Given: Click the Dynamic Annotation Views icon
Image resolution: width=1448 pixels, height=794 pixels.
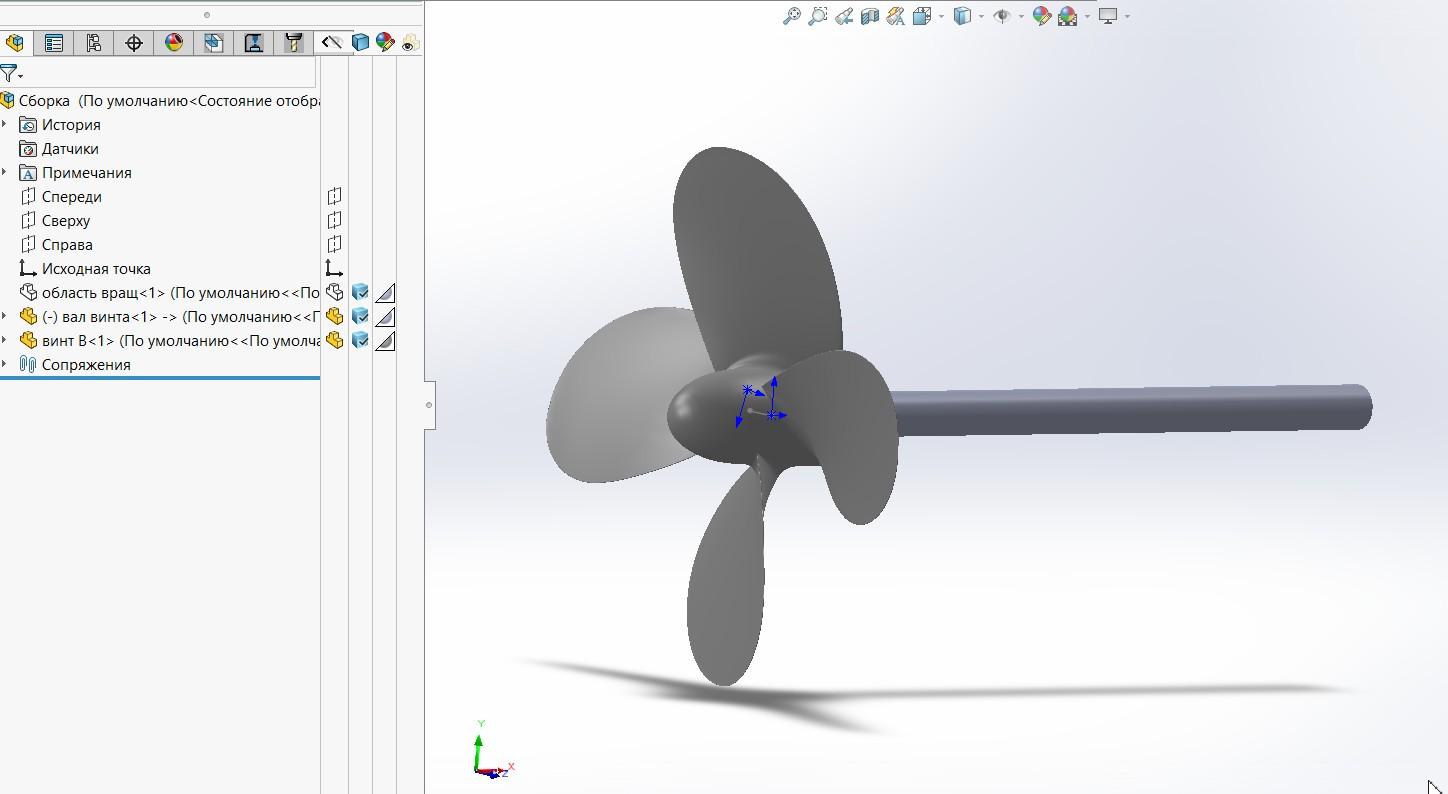Looking at the screenshot, I should coord(896,16).
